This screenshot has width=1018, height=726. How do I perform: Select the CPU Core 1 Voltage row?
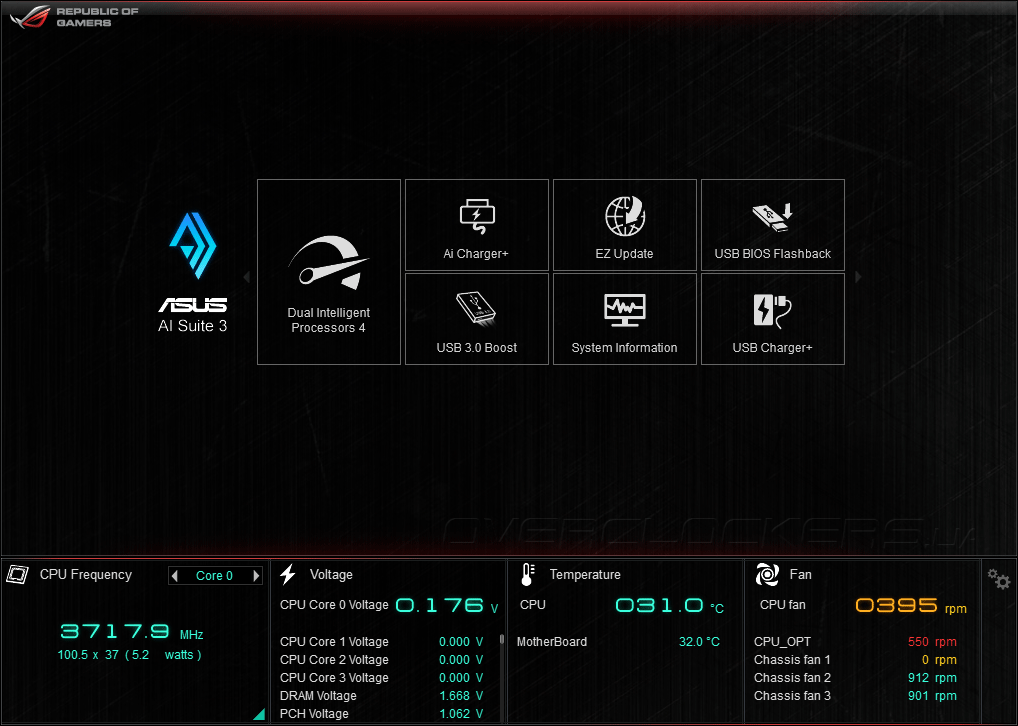pos(382,642)
